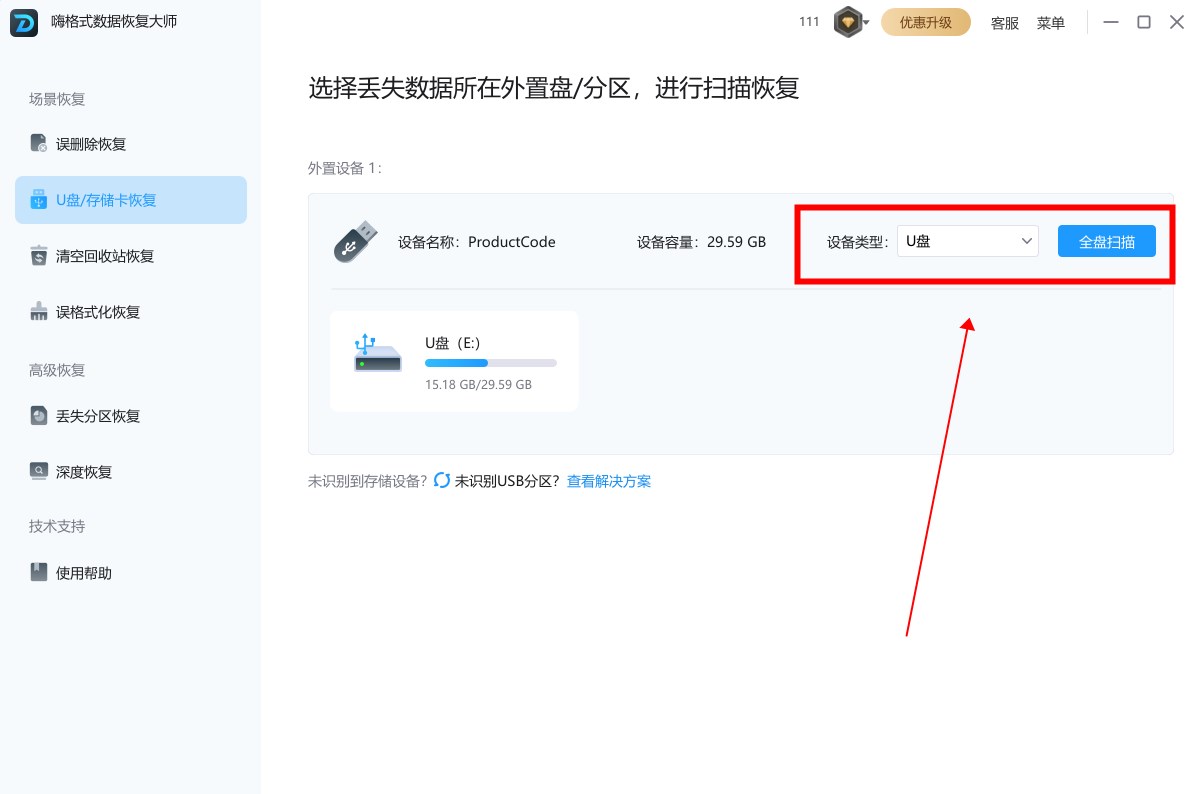Click the 丢失分区恢复 icon
Screen dimensions: 1203x794
point(38,416)
